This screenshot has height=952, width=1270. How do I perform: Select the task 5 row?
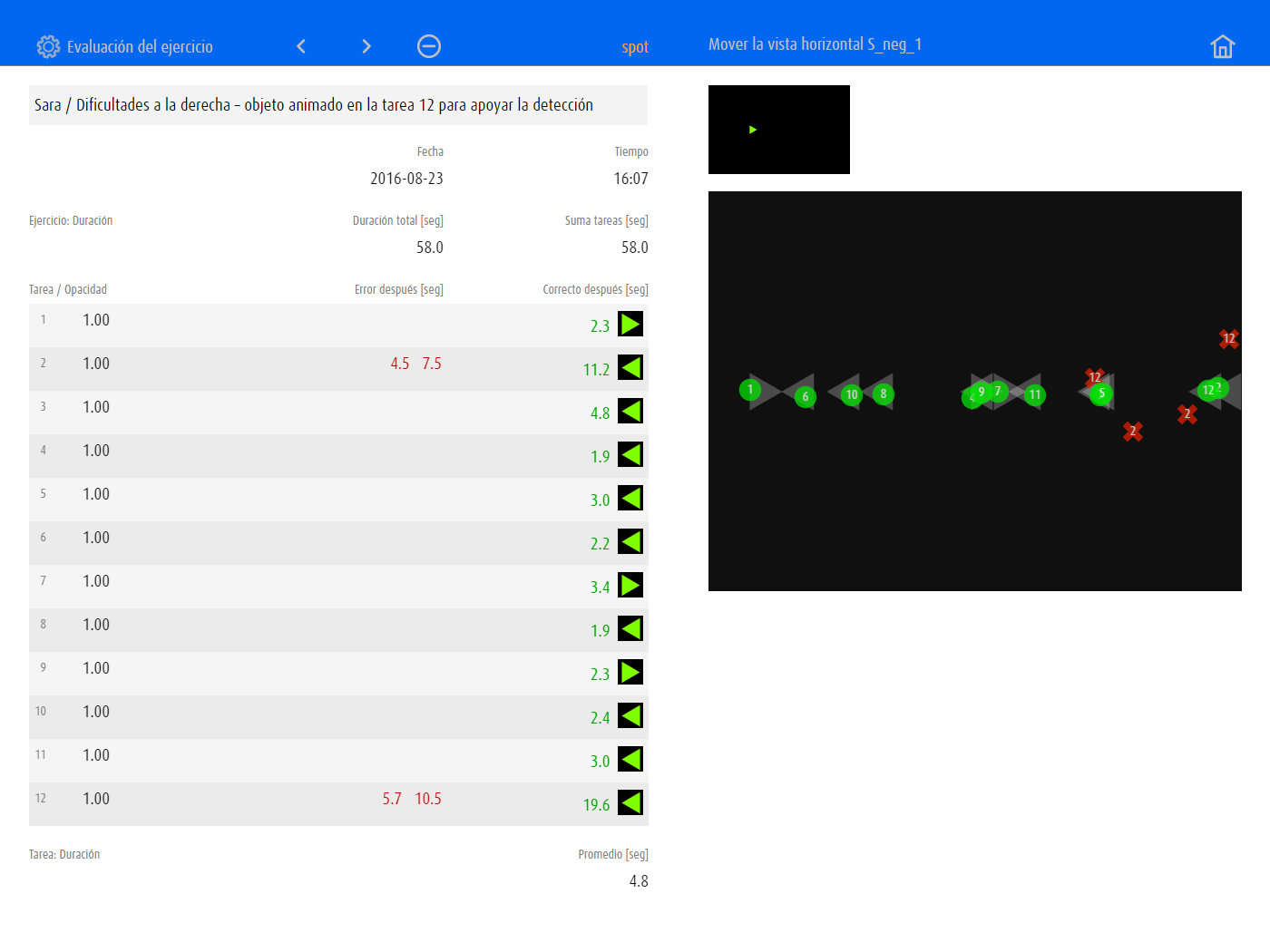pyautogui.click(x=338, y=499)
